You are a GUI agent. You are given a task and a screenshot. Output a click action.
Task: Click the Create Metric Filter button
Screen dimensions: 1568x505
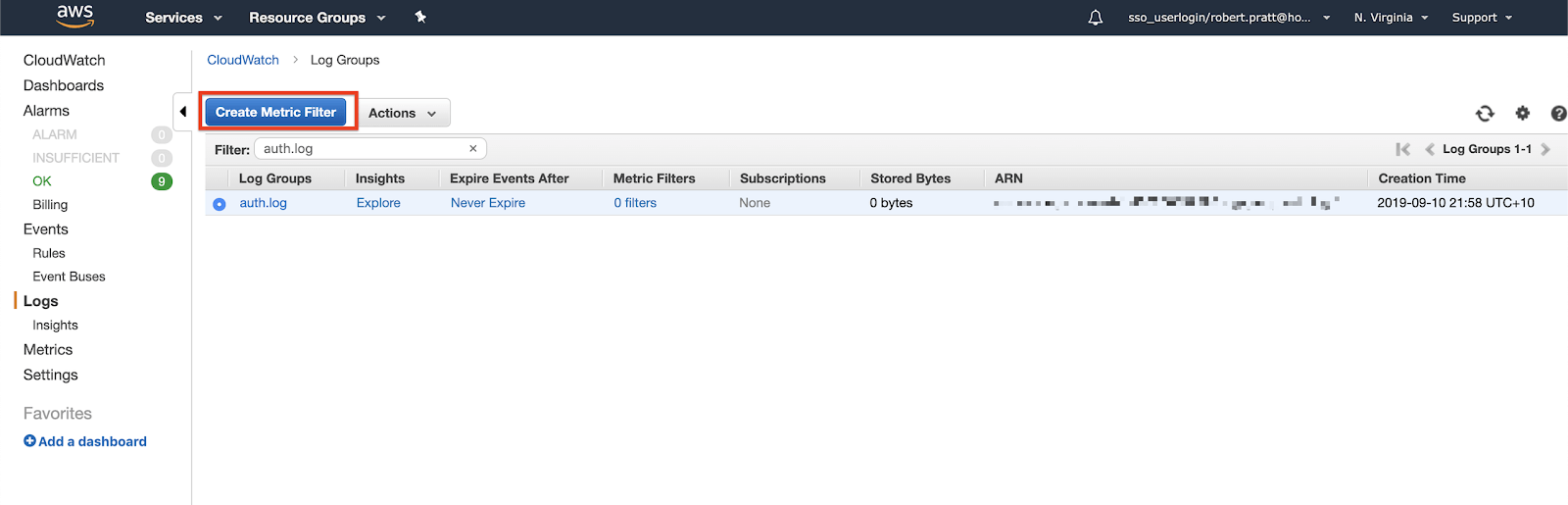275,112
